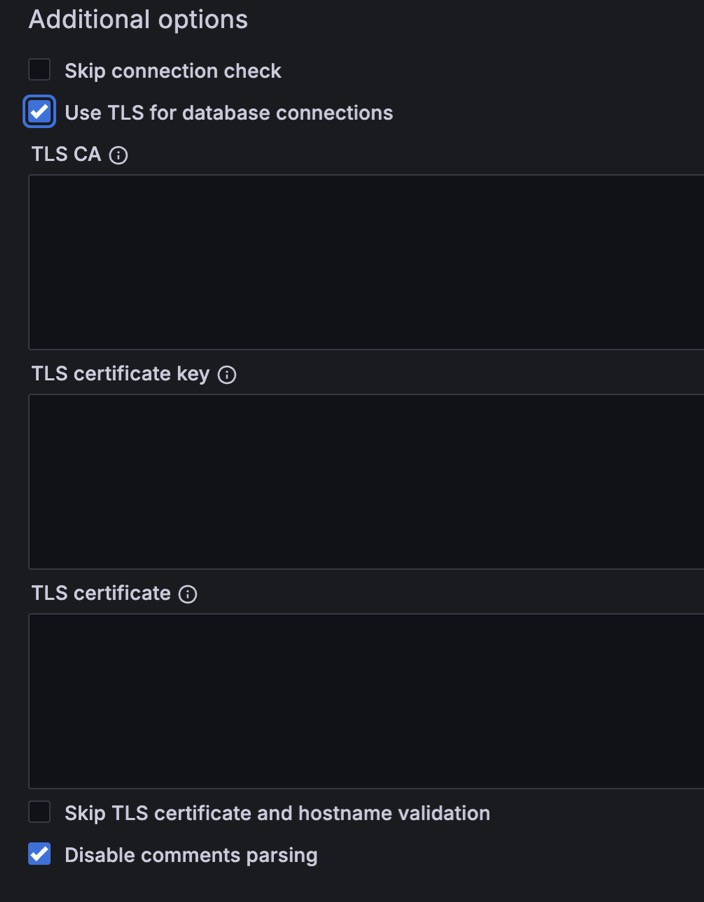
Task: Click the 'TLS certificate' field label
Action: click(101, 593)
